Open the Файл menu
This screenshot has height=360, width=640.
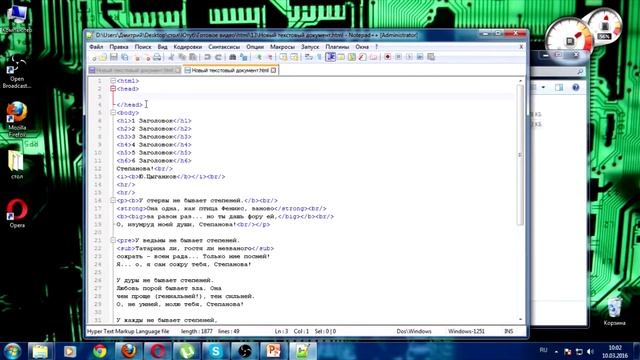(x=96, y=47)
